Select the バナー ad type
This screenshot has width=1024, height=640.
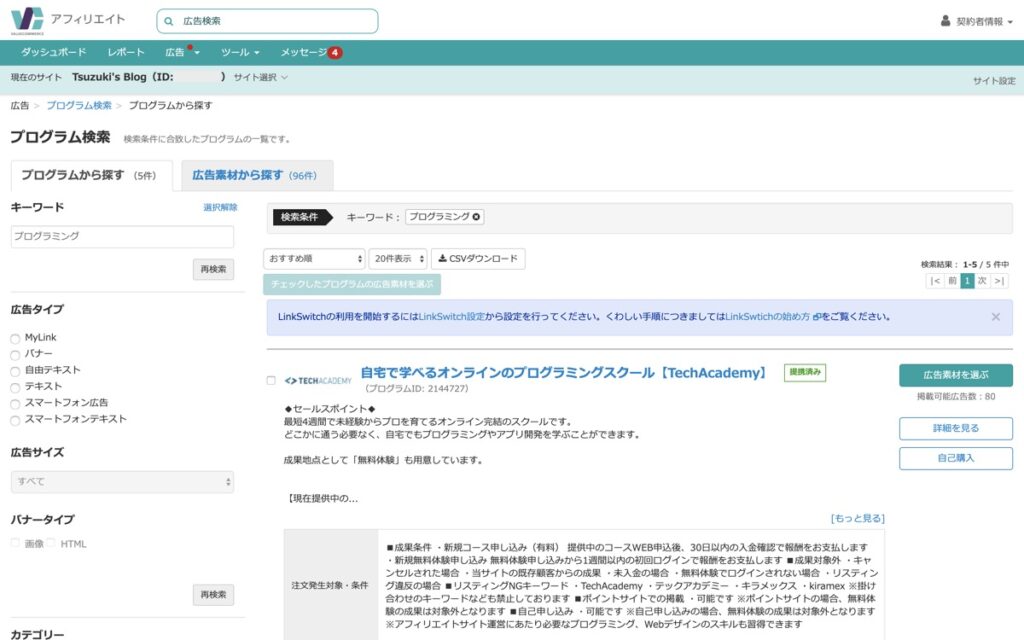15,355
